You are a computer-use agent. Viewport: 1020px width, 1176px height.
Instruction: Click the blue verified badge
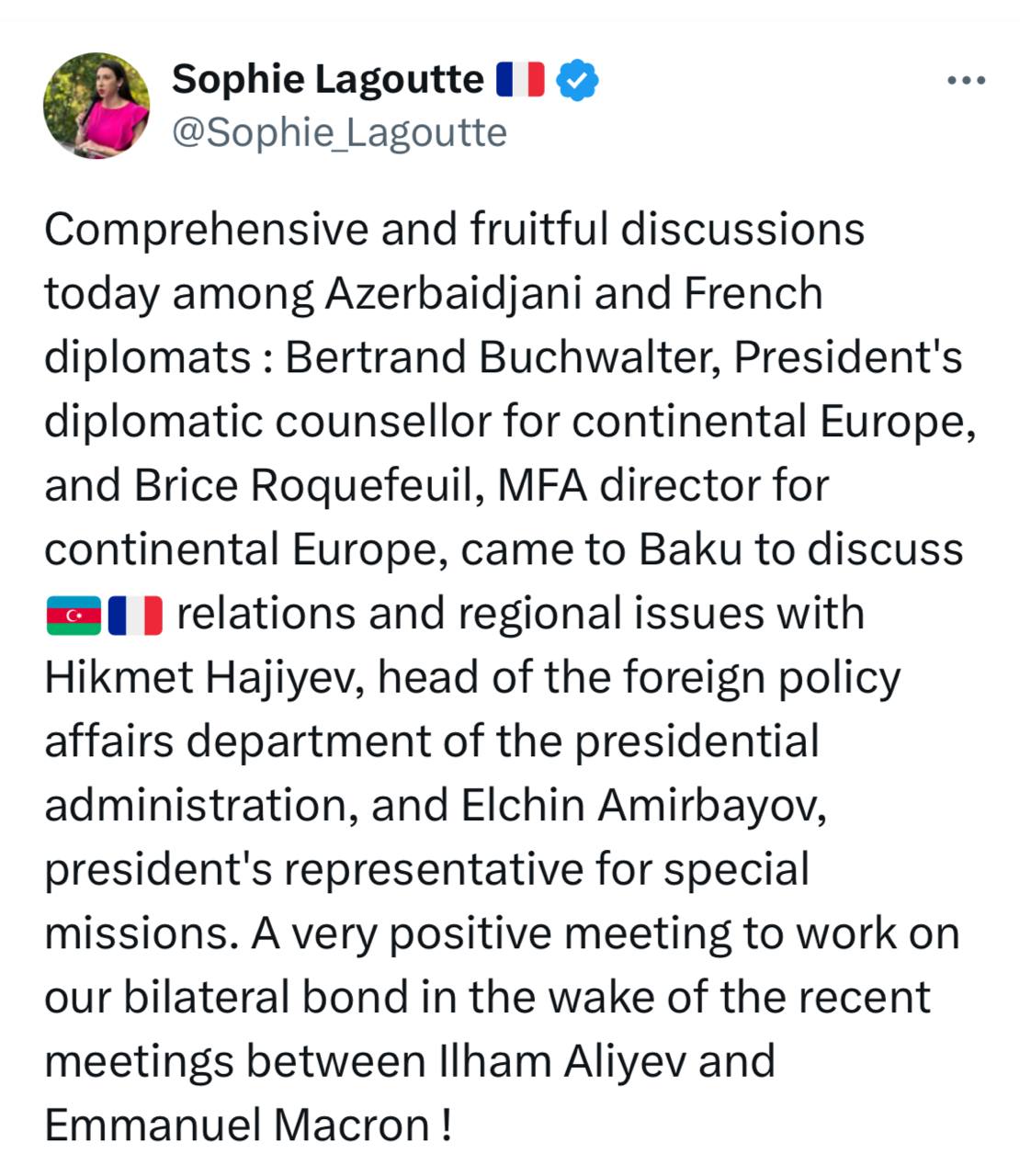coord(579,80)
